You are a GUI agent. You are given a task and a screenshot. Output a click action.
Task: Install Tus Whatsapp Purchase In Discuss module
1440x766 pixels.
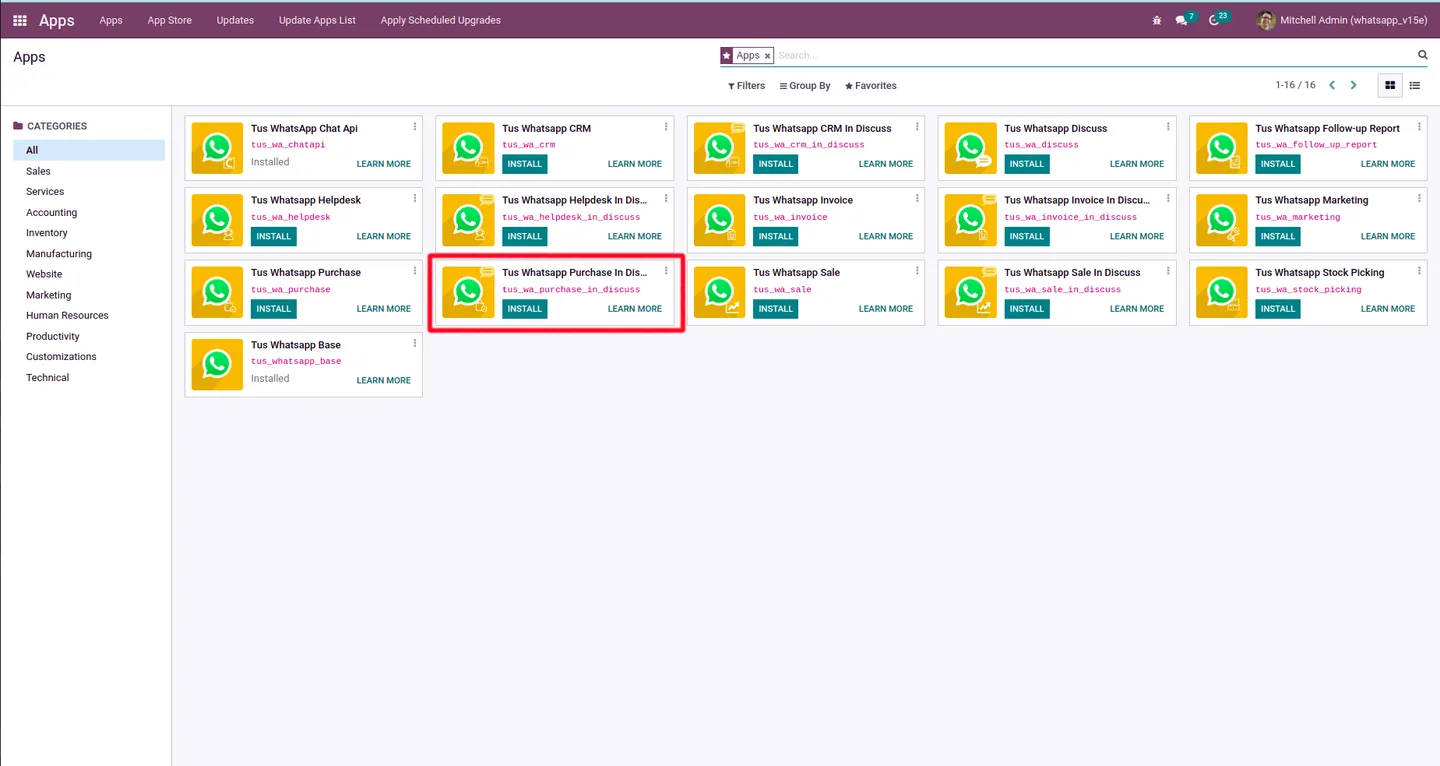[x=525, y=308]
